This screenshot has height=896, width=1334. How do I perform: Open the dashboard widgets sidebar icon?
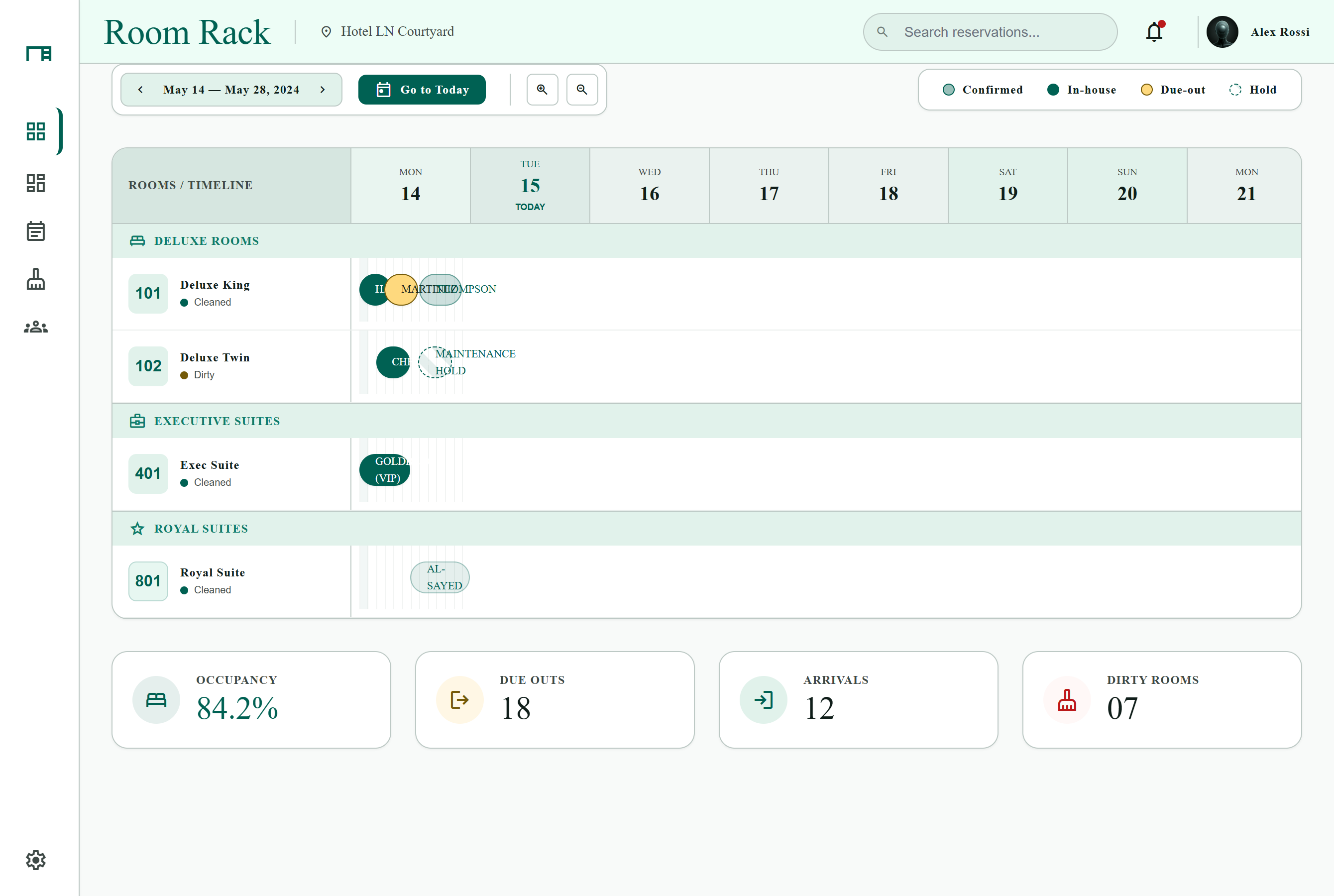[x=36, y=183]
